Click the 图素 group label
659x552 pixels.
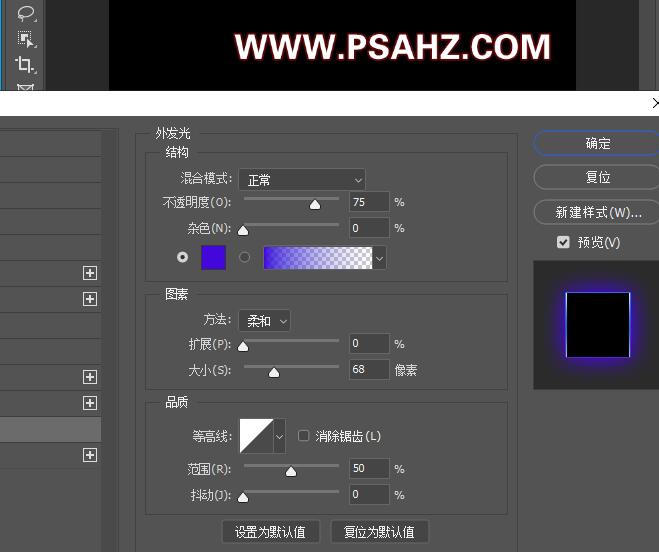click(177, 294)
